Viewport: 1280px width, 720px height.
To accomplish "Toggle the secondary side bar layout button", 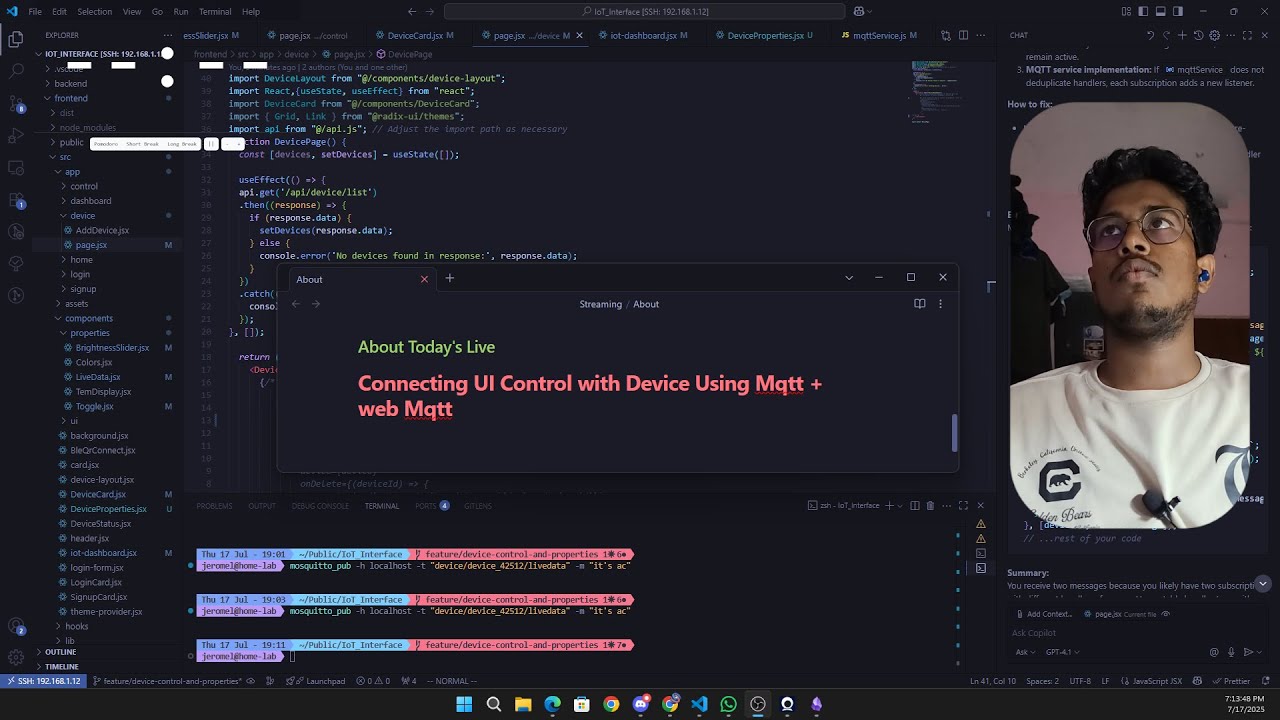I will tap(1178, 12).
